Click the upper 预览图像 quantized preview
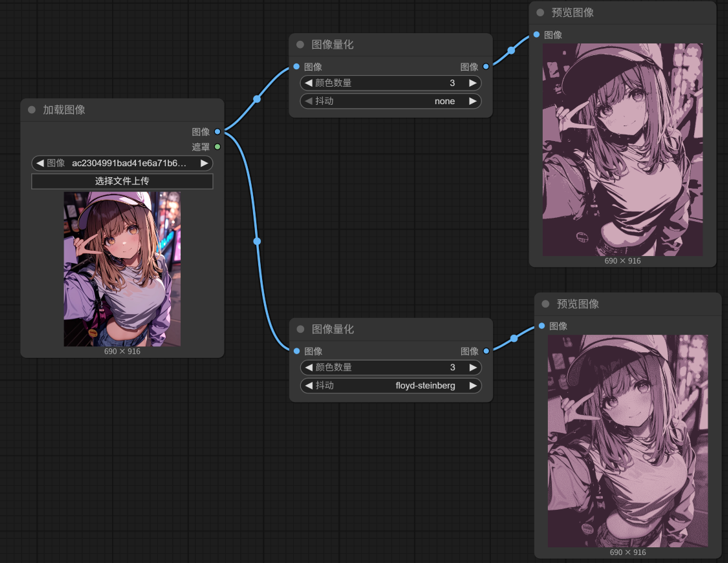 (x=623, y=149)
